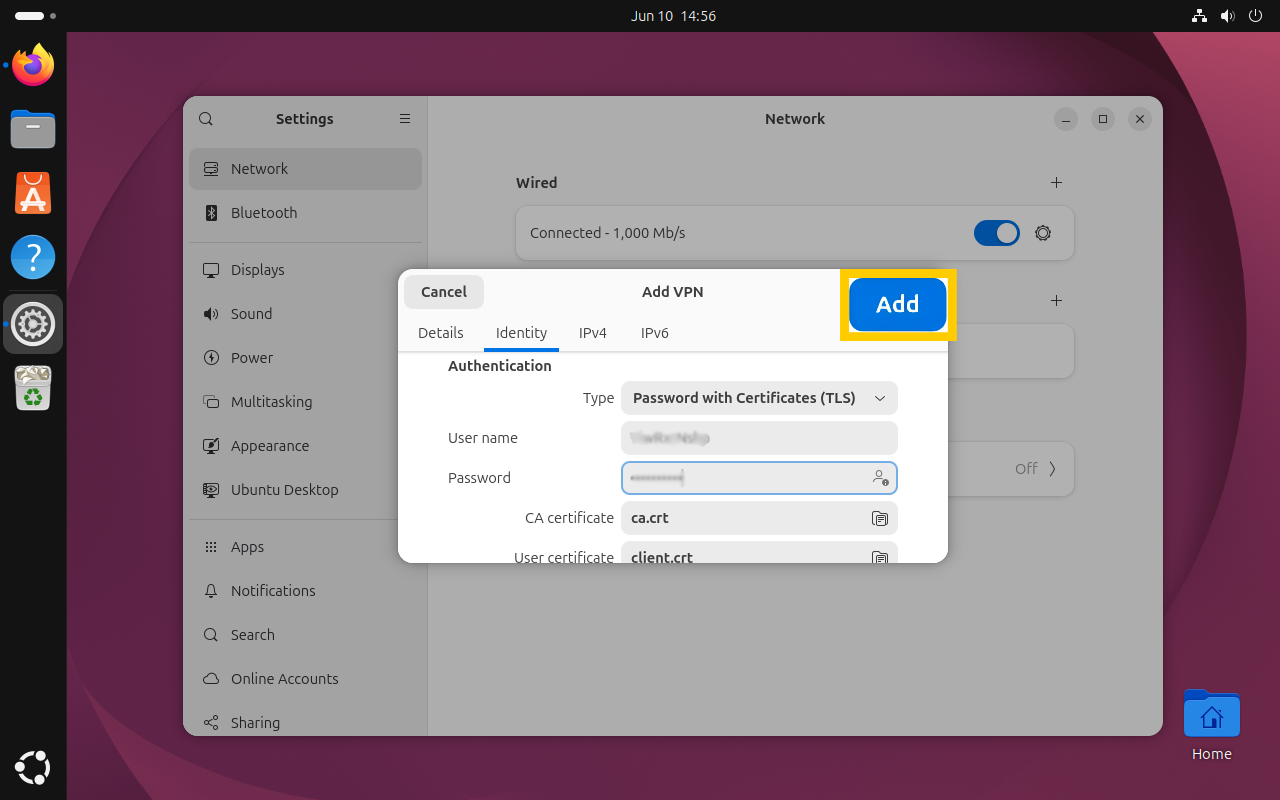The height and width of the screenshot is (800, 1280).
Task: Add a wired connection with plus
Action: [x=1057, y=183]
